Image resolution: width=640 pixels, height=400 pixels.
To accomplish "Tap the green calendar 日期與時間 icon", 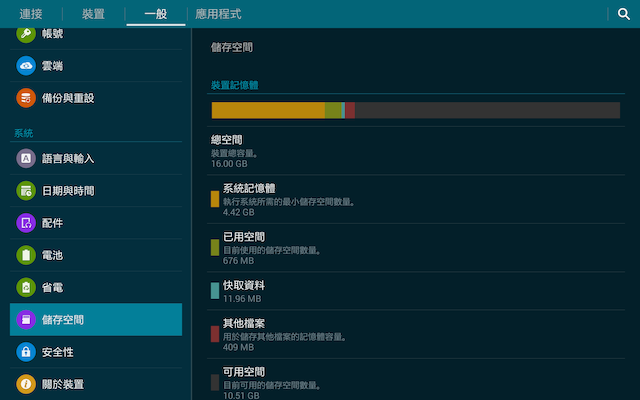I will point(26,191).
